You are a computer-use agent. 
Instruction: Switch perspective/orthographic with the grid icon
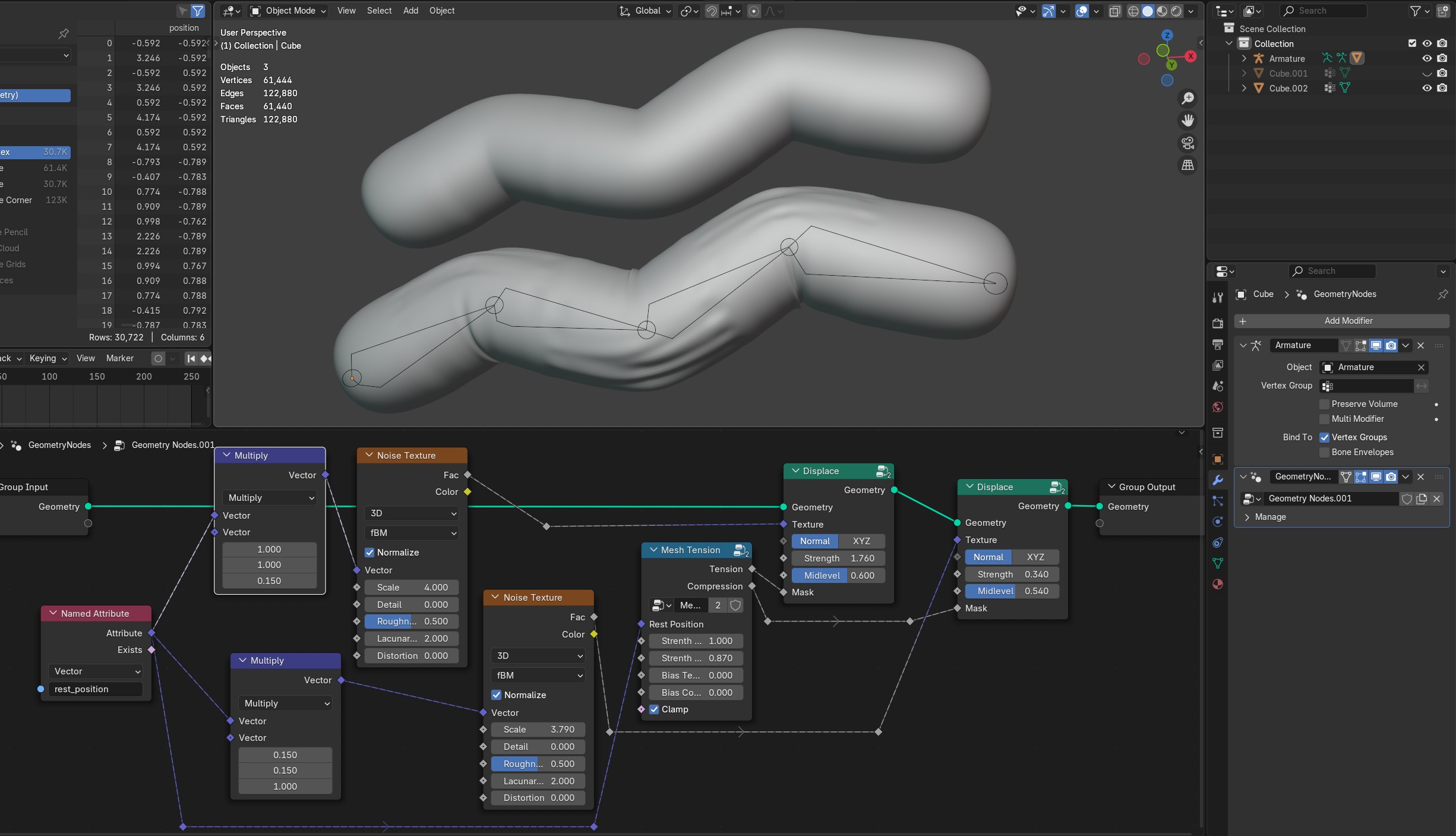coord(1187,165)
